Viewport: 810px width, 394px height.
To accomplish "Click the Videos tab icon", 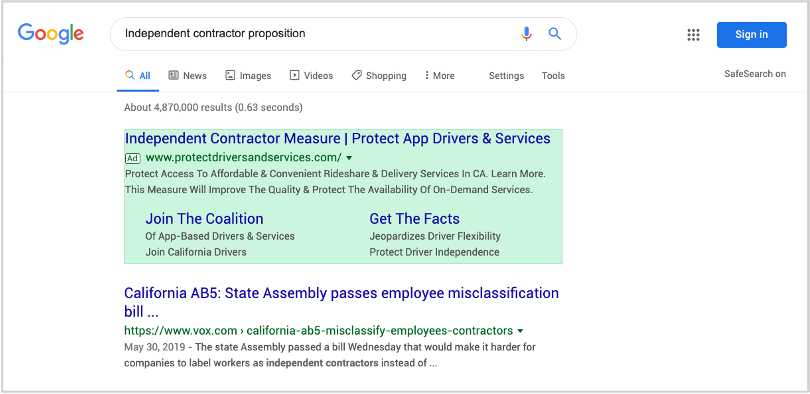I will (x=294, y=75).
